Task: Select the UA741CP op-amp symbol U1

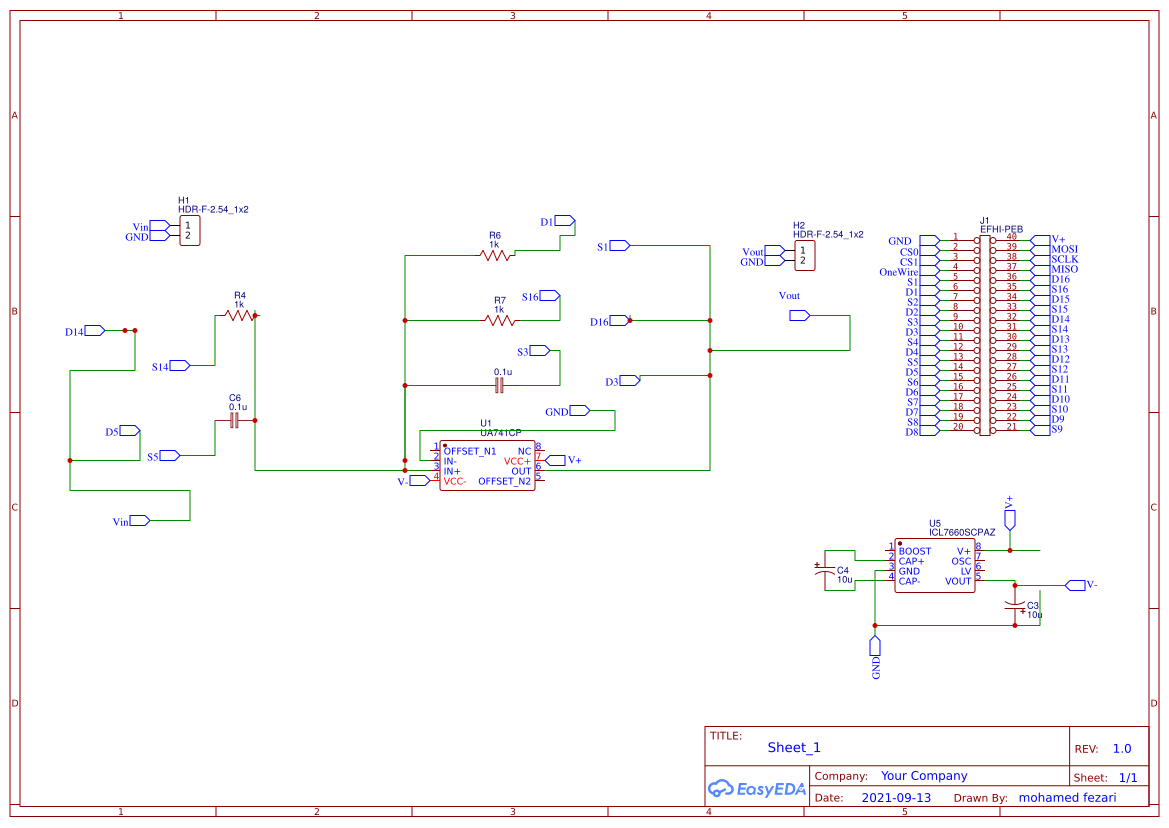Action: (487, 465)
